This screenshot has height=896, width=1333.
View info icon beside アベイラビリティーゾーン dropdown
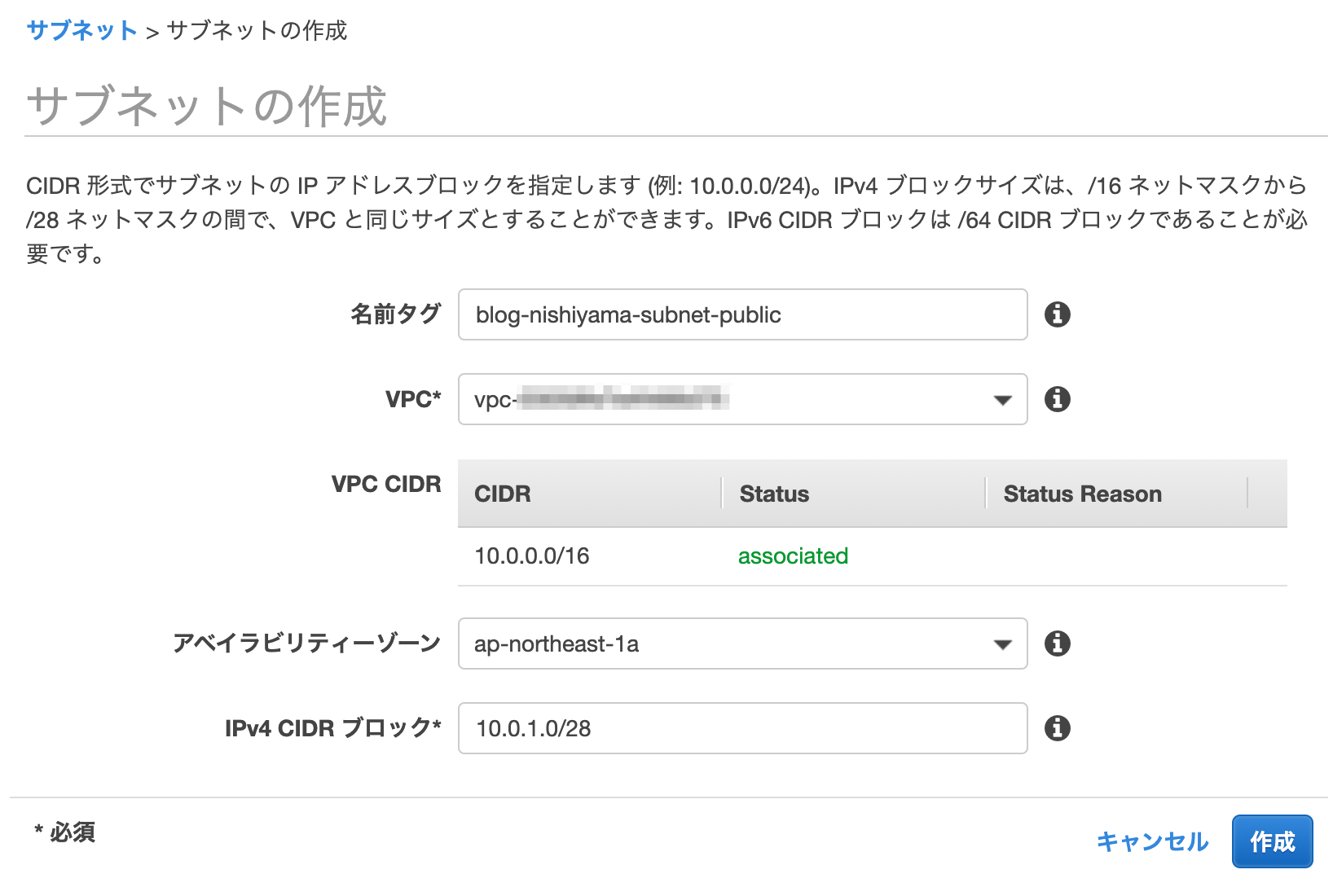(1059, 644)
